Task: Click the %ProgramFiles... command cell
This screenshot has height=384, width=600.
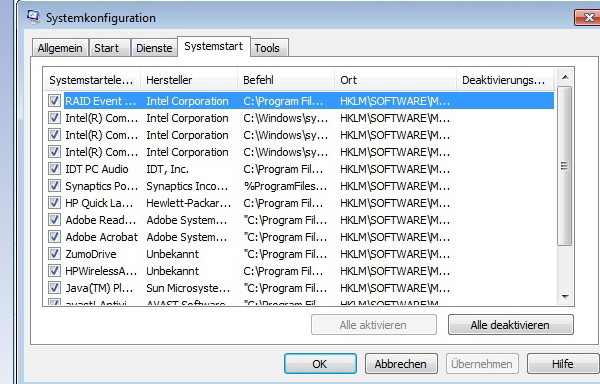Action: click(285, 186)
